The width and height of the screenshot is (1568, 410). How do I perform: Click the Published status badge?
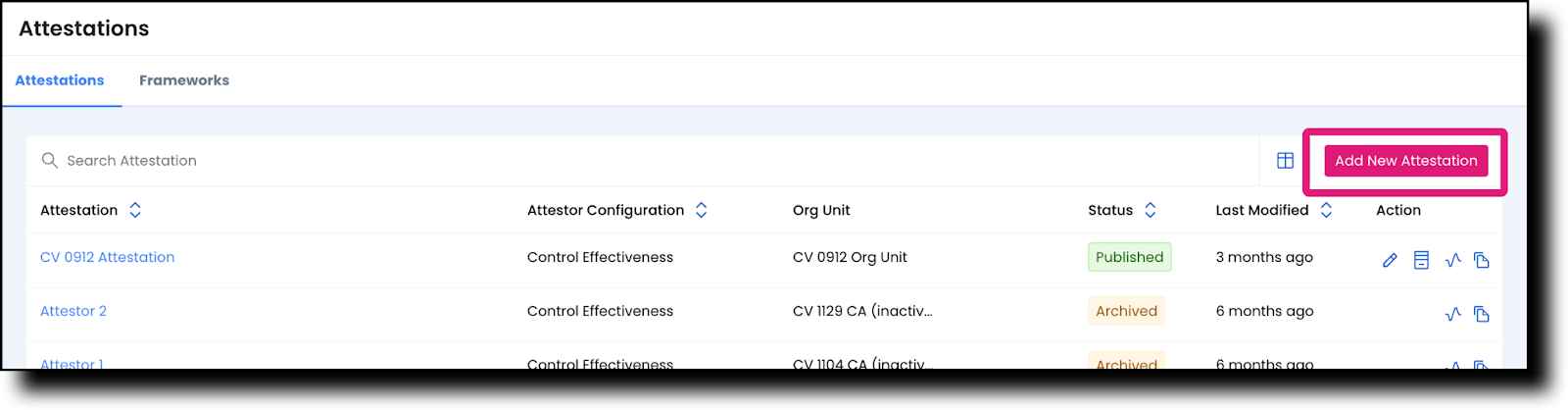1129,257
